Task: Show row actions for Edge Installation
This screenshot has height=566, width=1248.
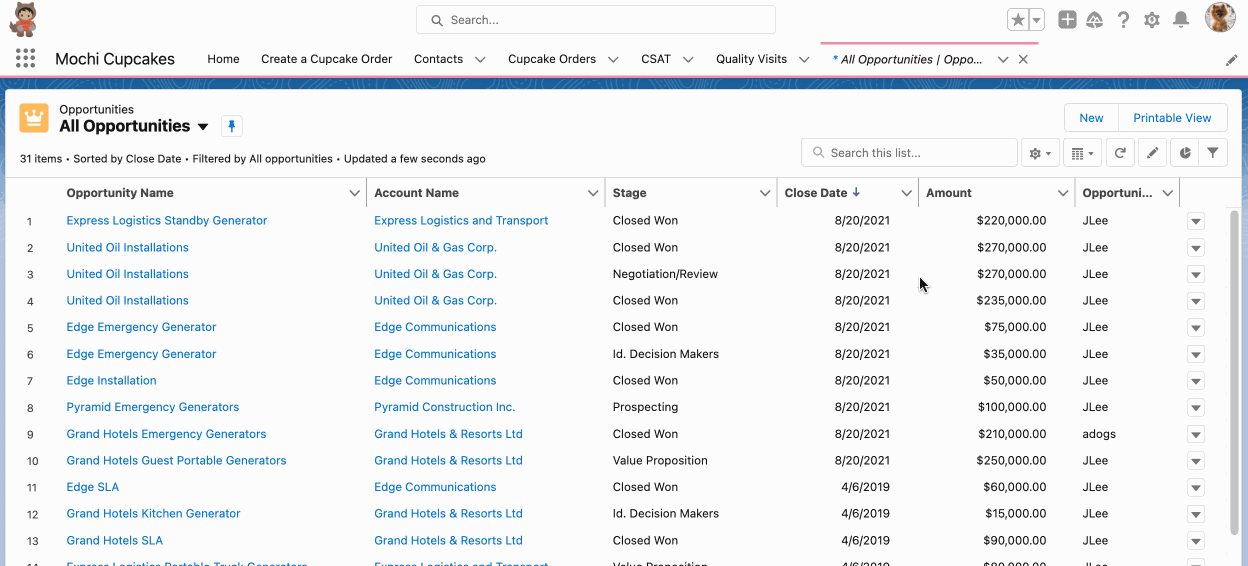Action: pyautogui.click(x=1196, y=381)
